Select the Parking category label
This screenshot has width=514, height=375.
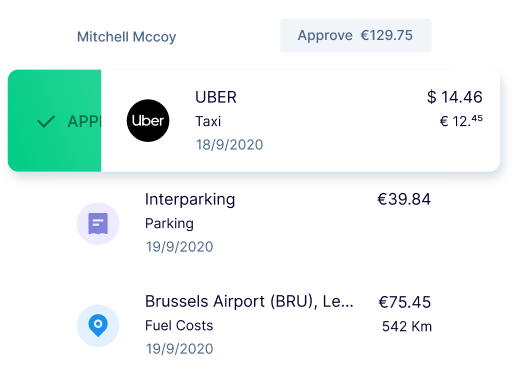pos(169,223)
